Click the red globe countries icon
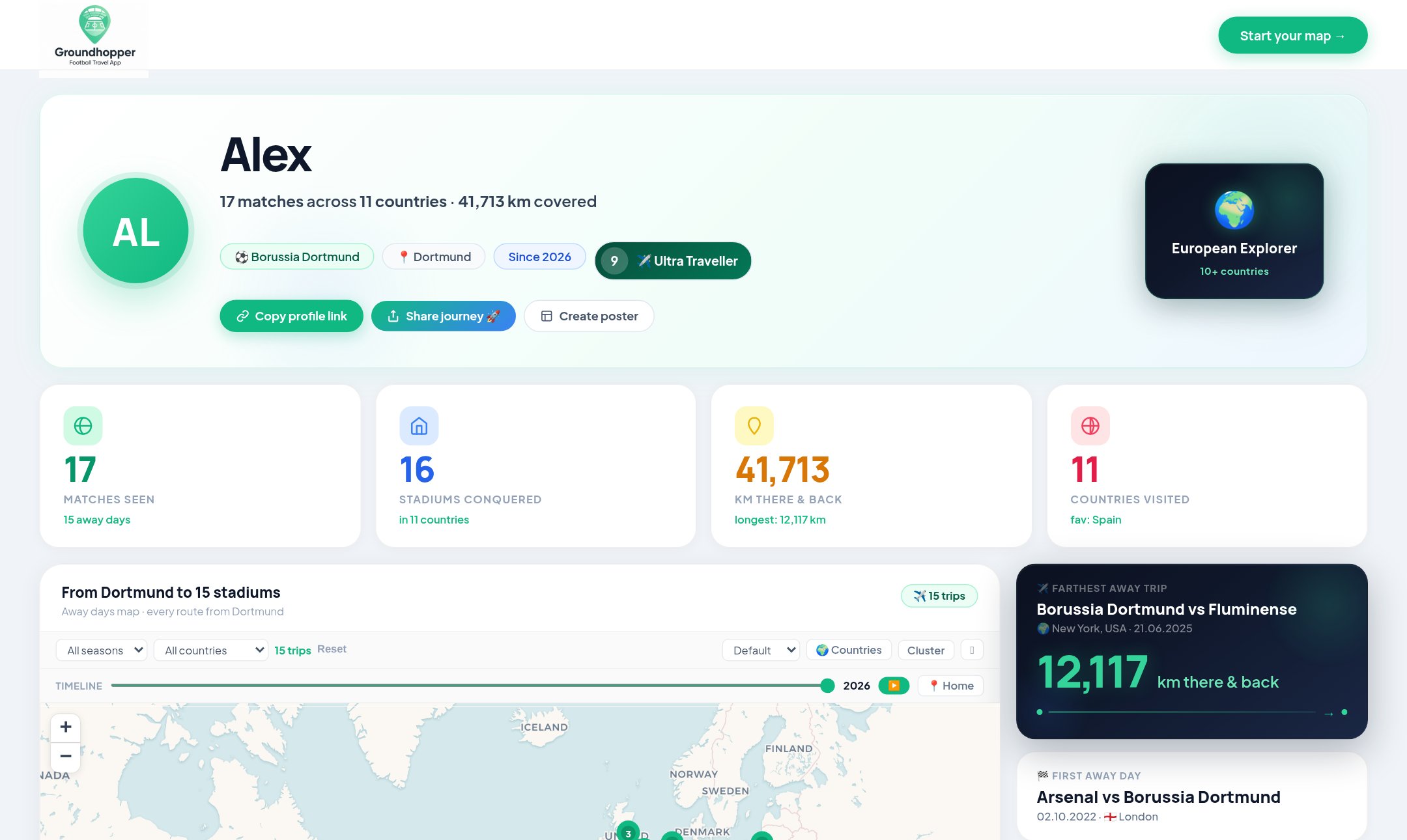1407x840 pixels. coord(1090,426)
